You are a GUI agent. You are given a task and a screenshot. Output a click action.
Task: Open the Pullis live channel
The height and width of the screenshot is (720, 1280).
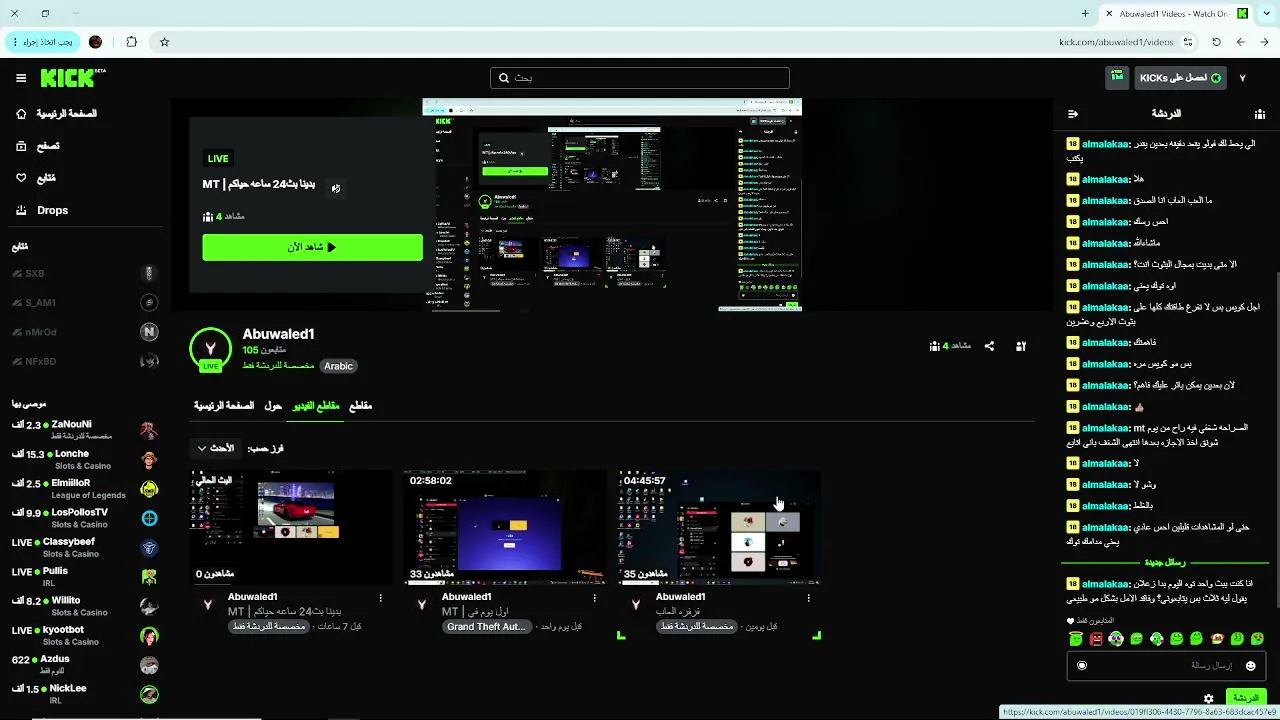[85, 577]
